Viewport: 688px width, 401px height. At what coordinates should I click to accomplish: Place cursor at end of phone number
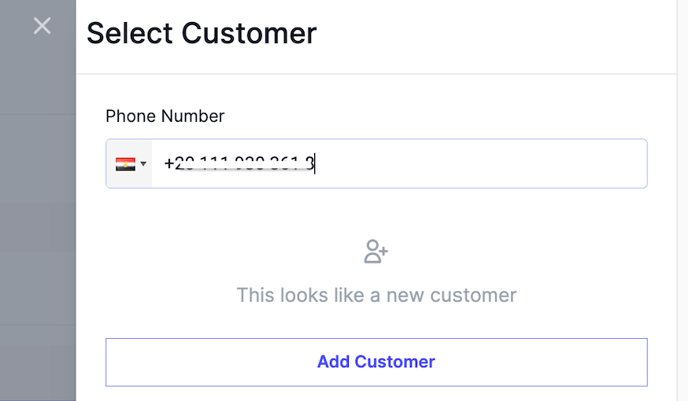point(314,164)
